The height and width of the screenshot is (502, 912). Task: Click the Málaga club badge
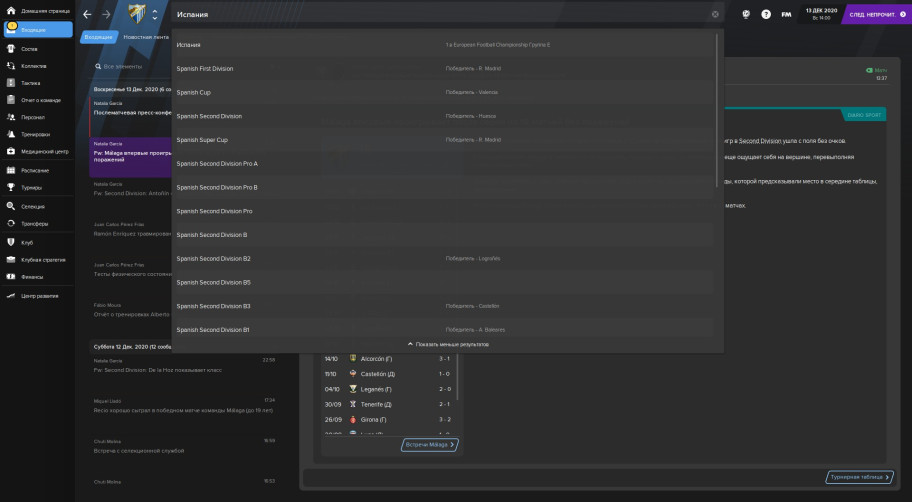(136, 14)
